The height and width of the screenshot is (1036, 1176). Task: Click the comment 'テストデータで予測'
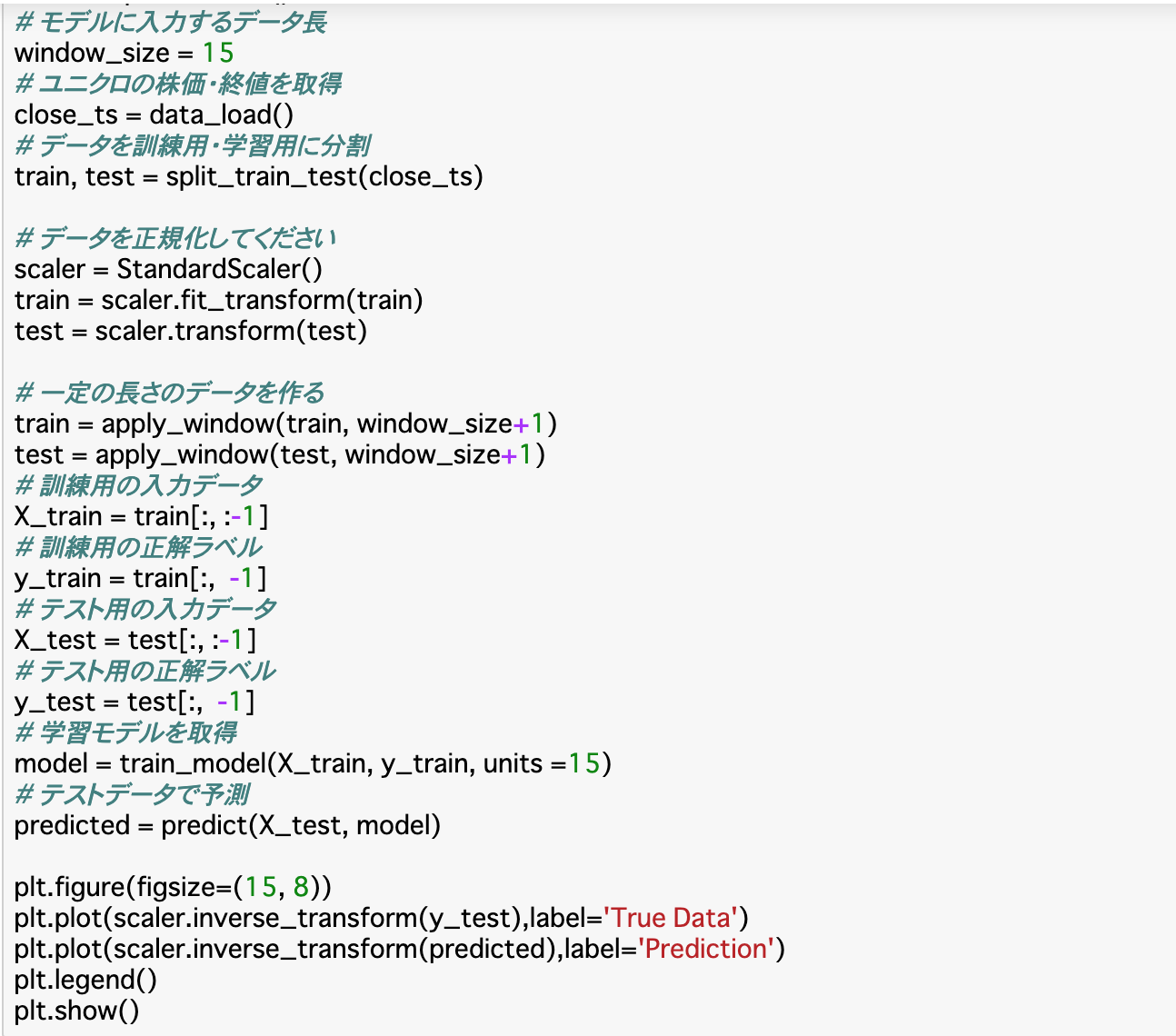click(x=133, y=794)
